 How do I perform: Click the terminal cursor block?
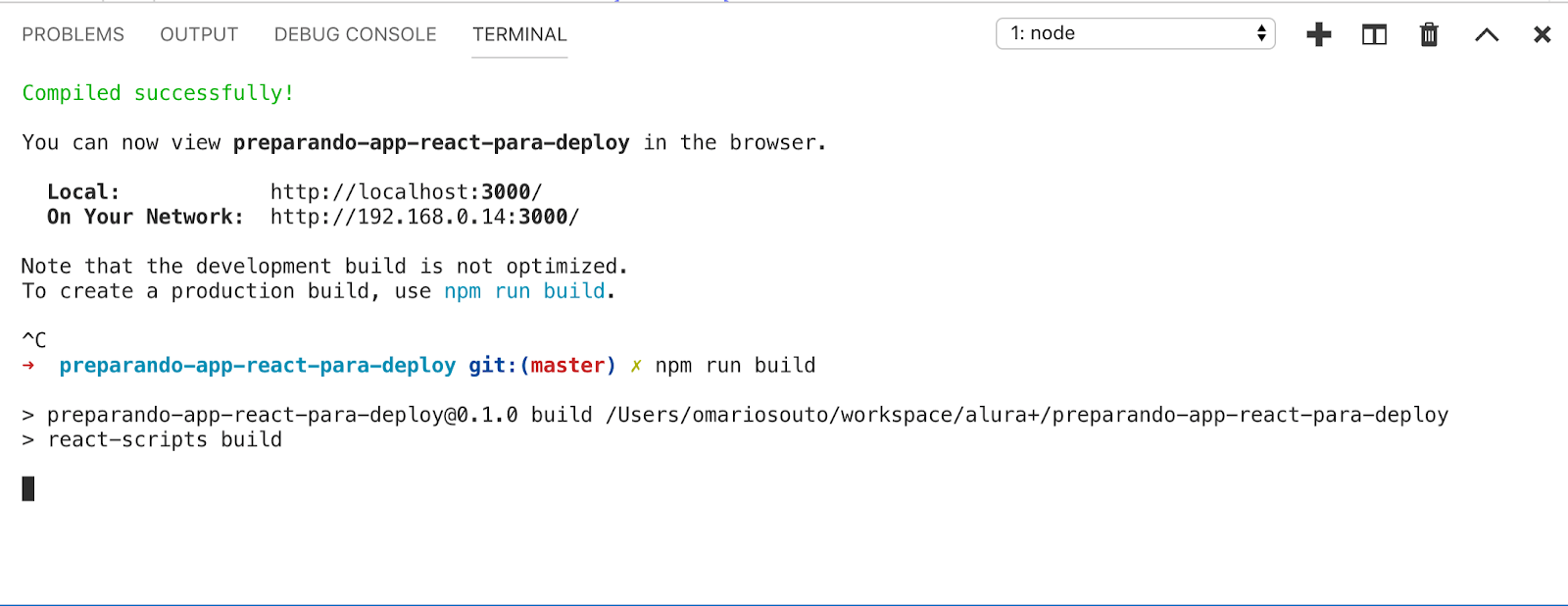(28, 488)
